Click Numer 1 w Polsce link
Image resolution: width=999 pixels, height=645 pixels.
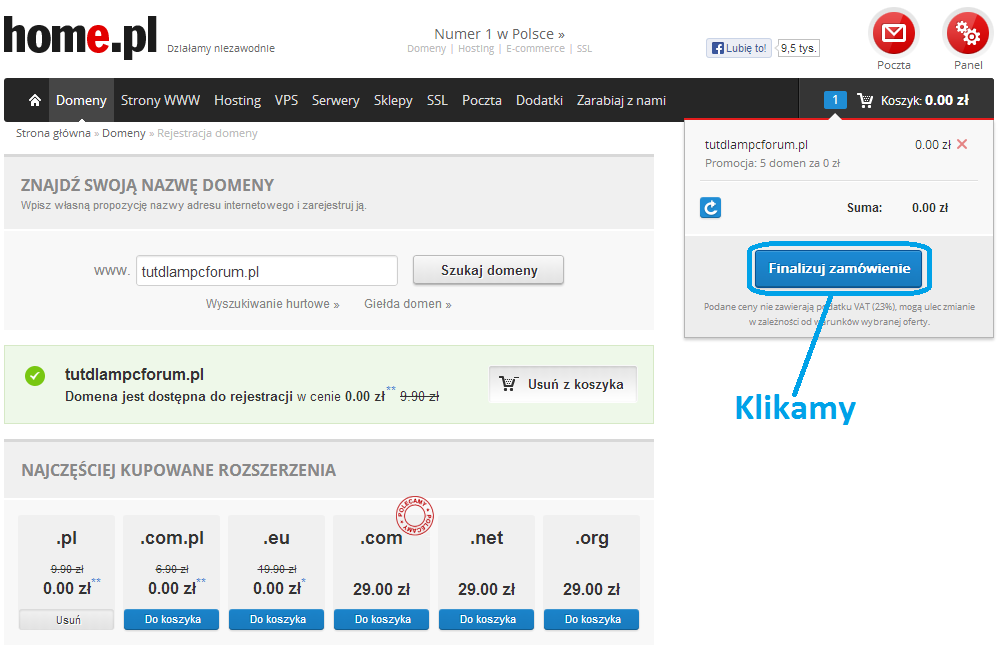[x=499, y=34]
